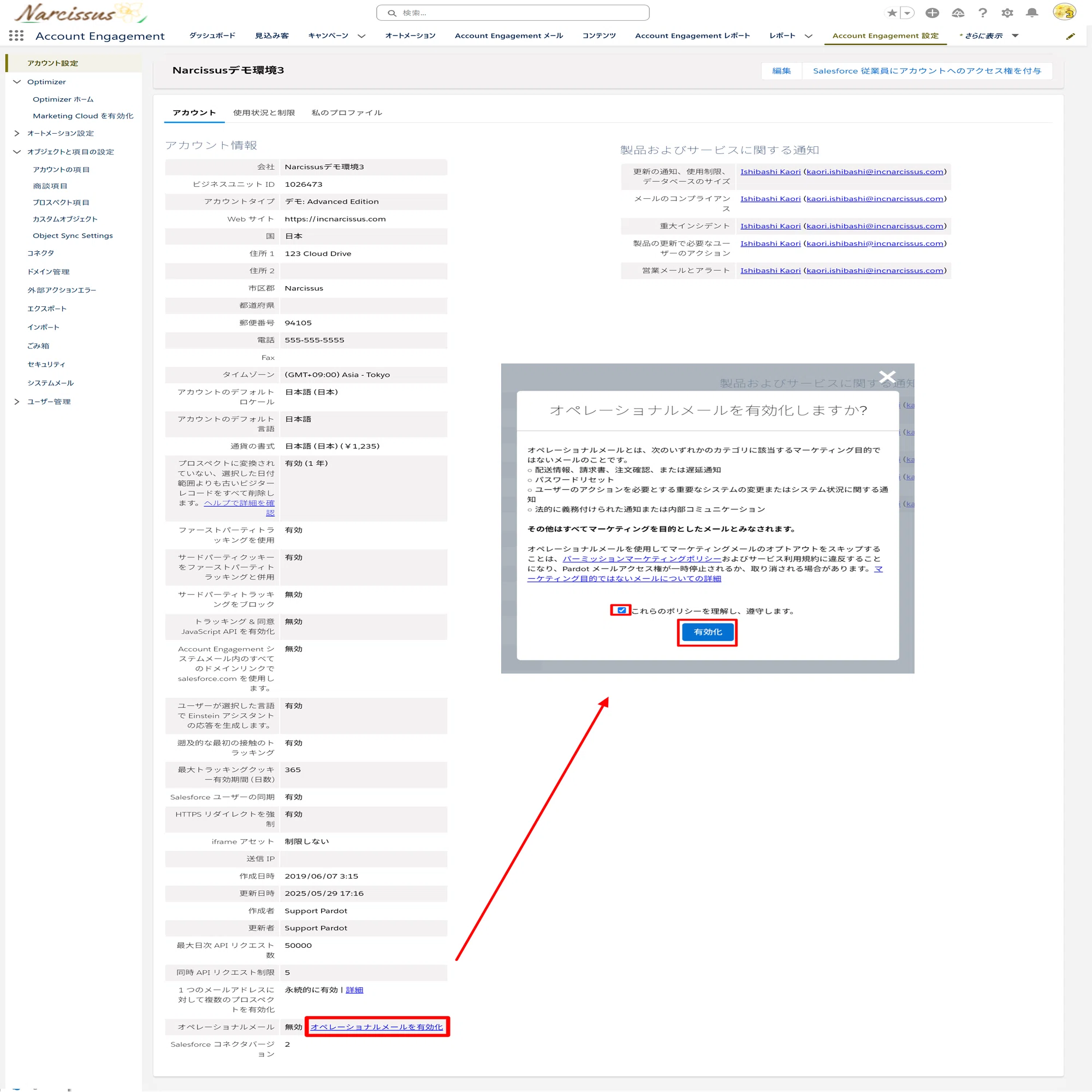
Task: Open the 見込み客 nav tab
Action: [x=272, y=35]
